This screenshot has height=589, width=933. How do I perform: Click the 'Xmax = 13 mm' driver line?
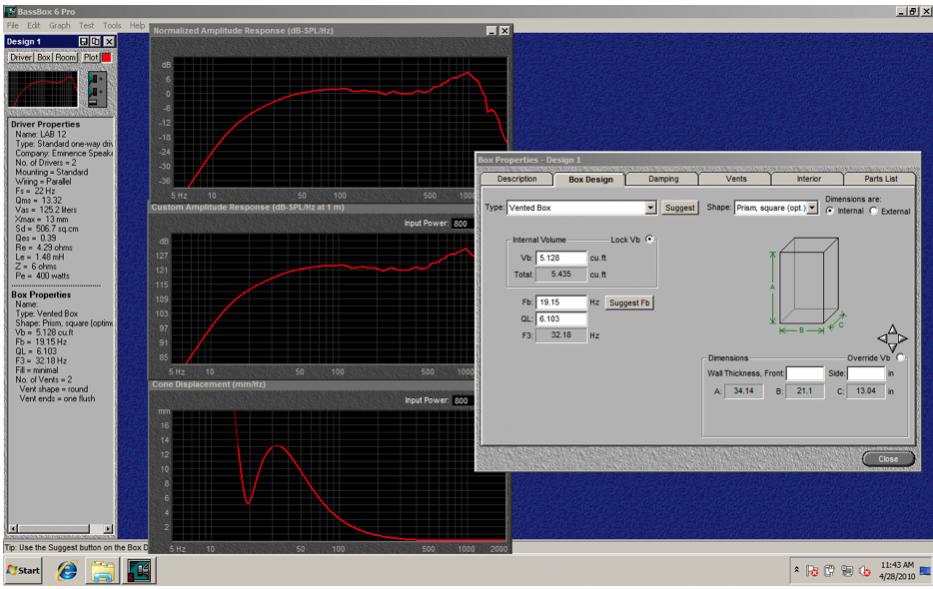[42, 220]
